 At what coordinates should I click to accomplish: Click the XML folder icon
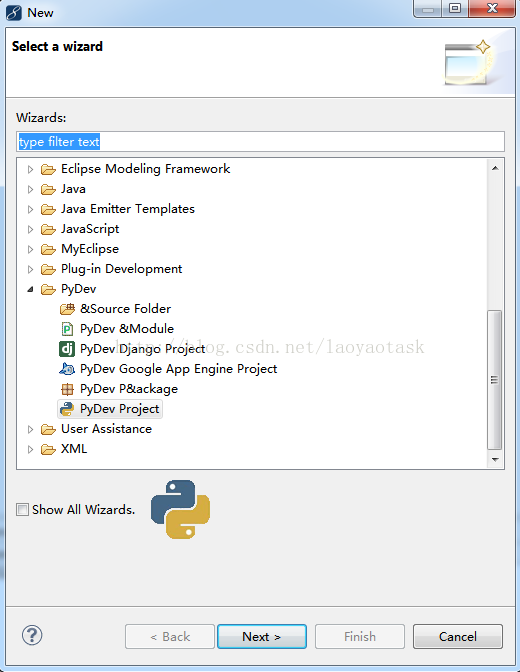[48, 450]
